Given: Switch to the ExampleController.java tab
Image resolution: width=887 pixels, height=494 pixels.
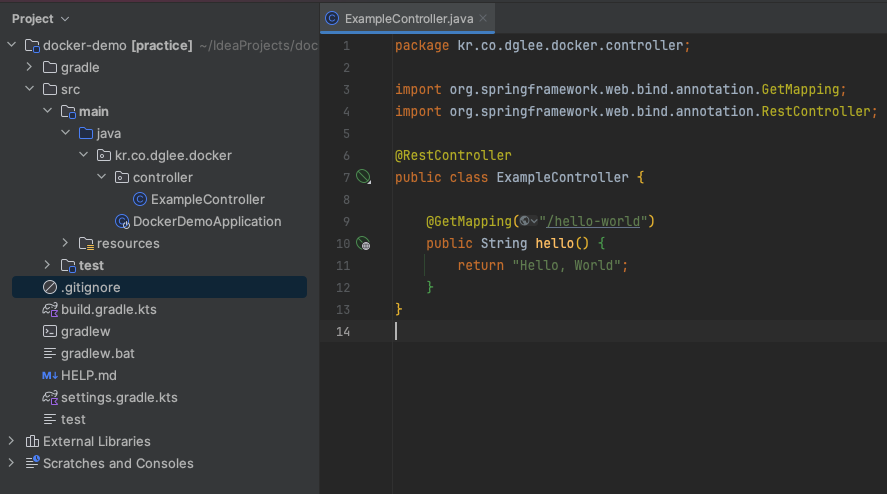Looking at the screenshot, I should click(408, 19).
